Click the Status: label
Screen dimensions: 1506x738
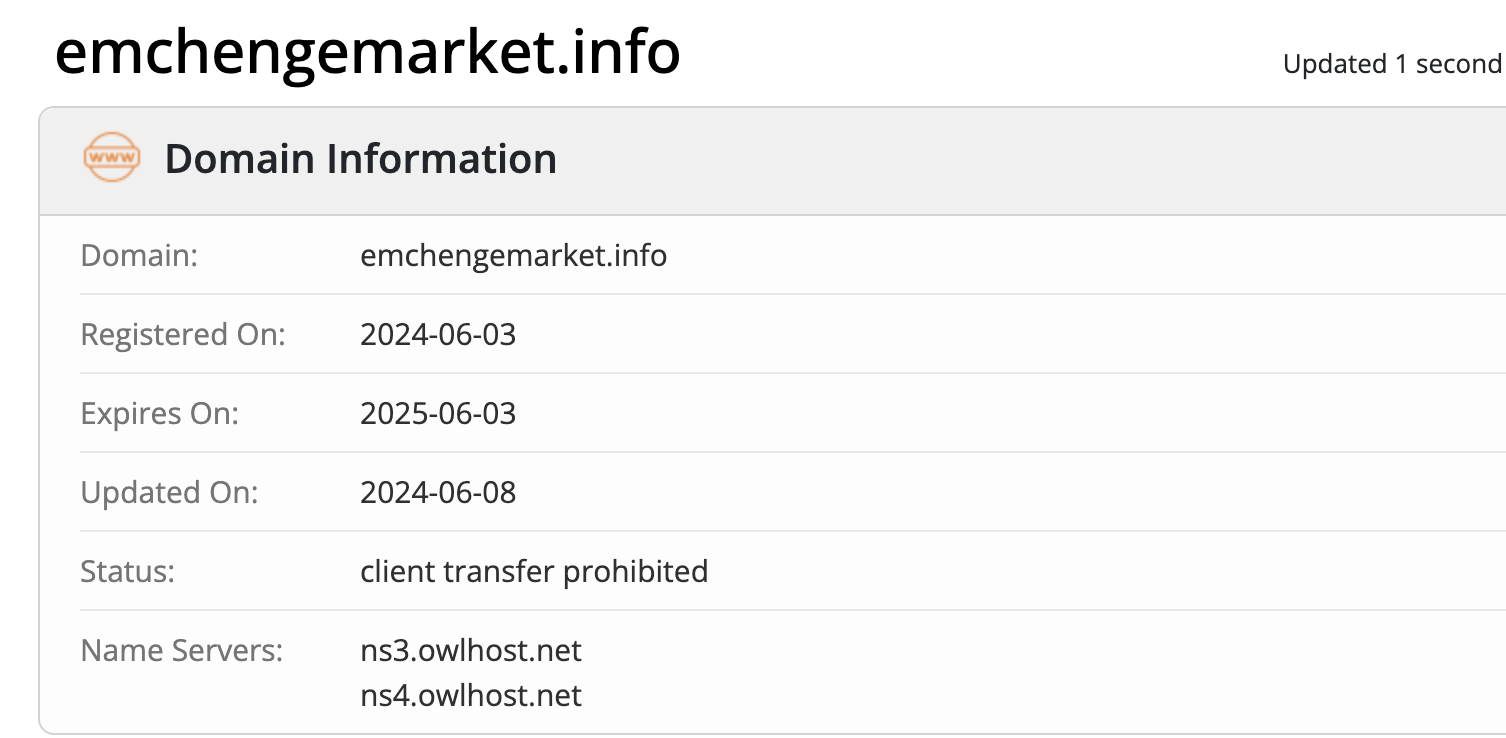[x=128, y=571]
